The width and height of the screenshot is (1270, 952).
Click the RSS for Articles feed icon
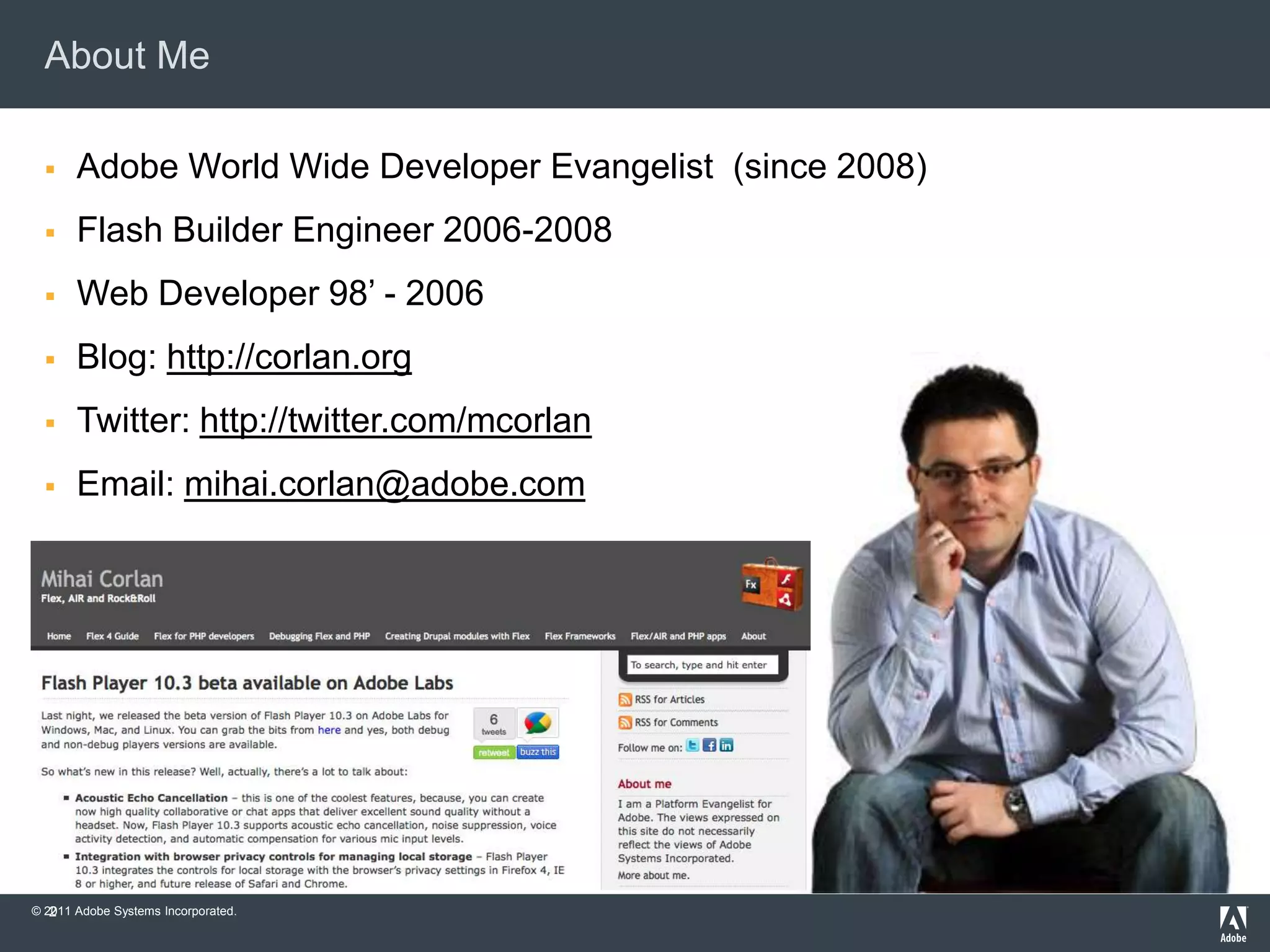tap(625, 700)
